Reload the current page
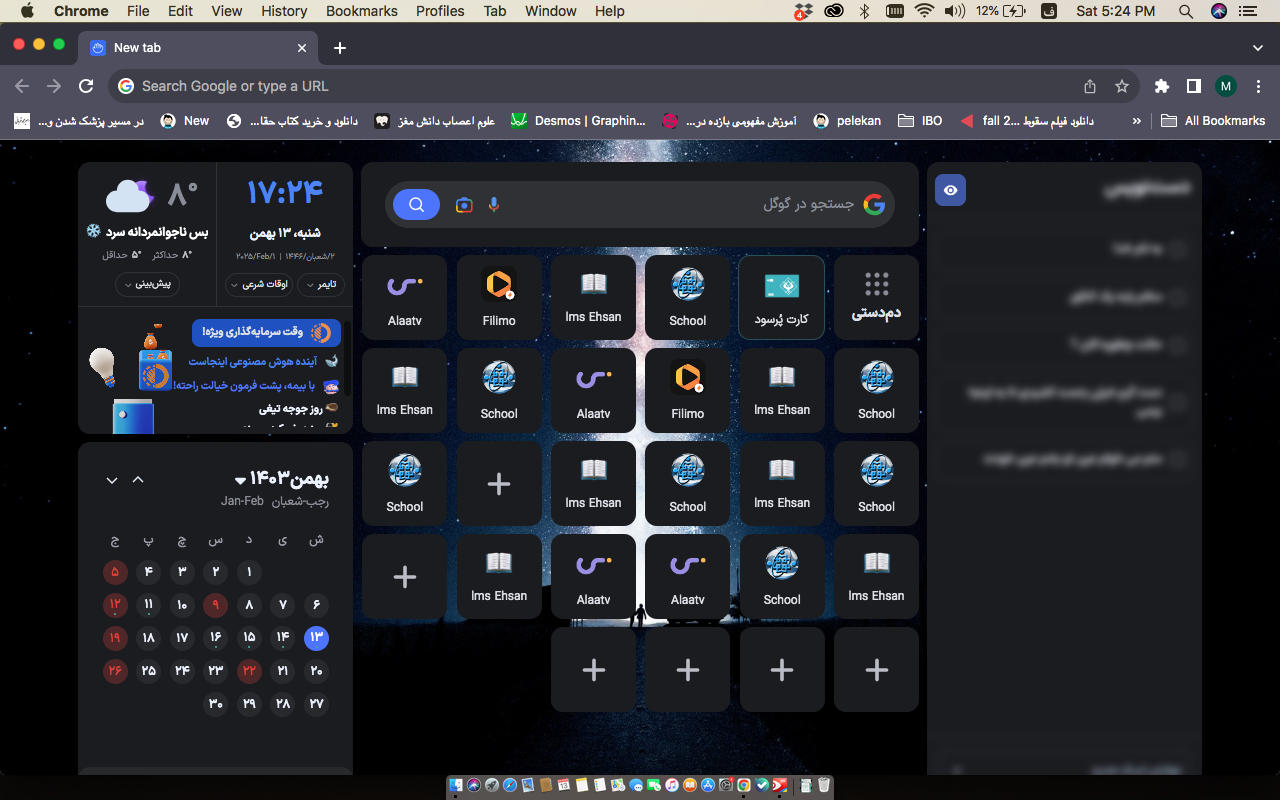Screen dimensions: 1280x800 [x=86, y=86]
